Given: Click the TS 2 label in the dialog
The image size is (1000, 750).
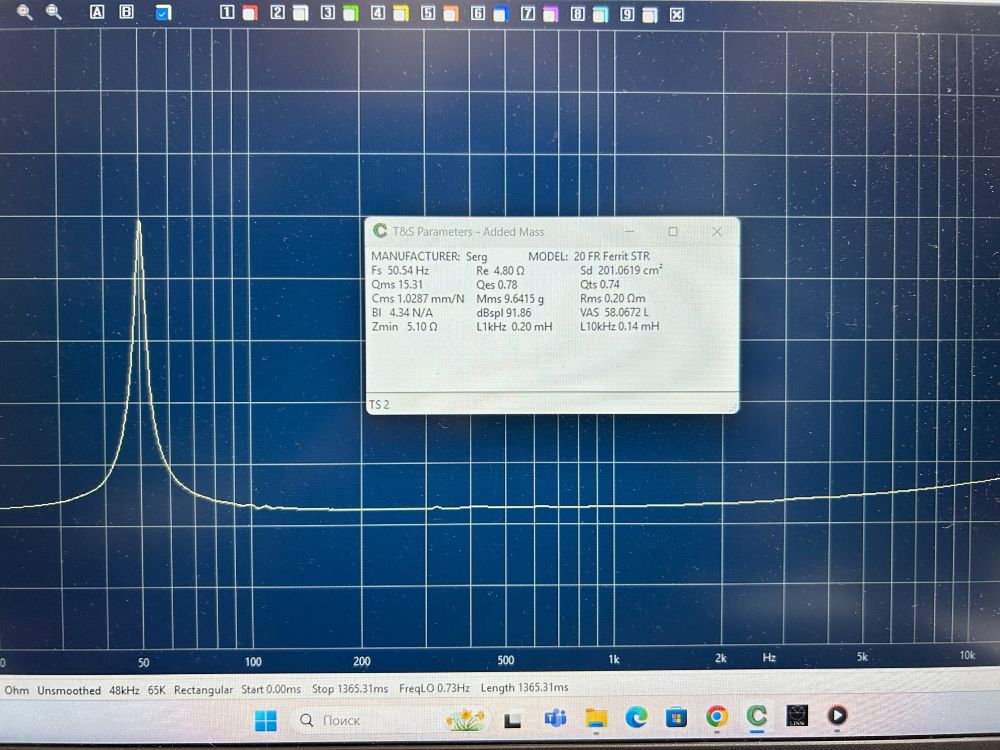Looking at the screenshot, I should coord(379,405).
